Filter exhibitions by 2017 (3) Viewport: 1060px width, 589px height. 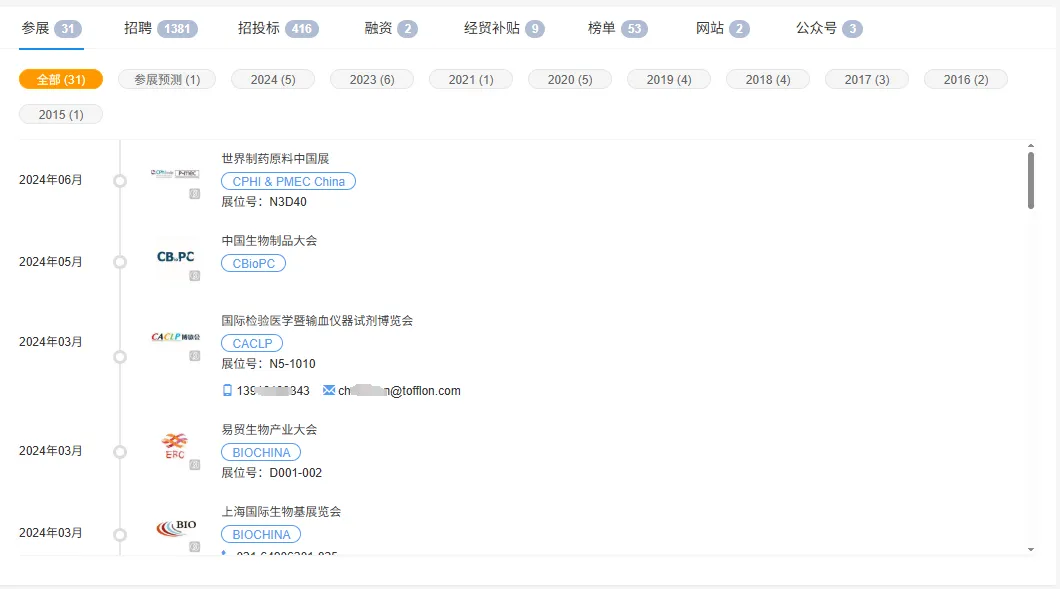click(x=867, y=79)
